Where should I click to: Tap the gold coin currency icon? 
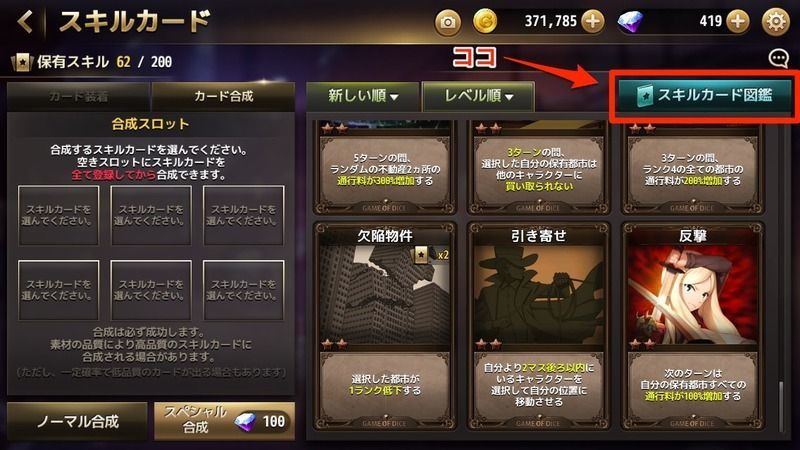click(x=485, y=22)
